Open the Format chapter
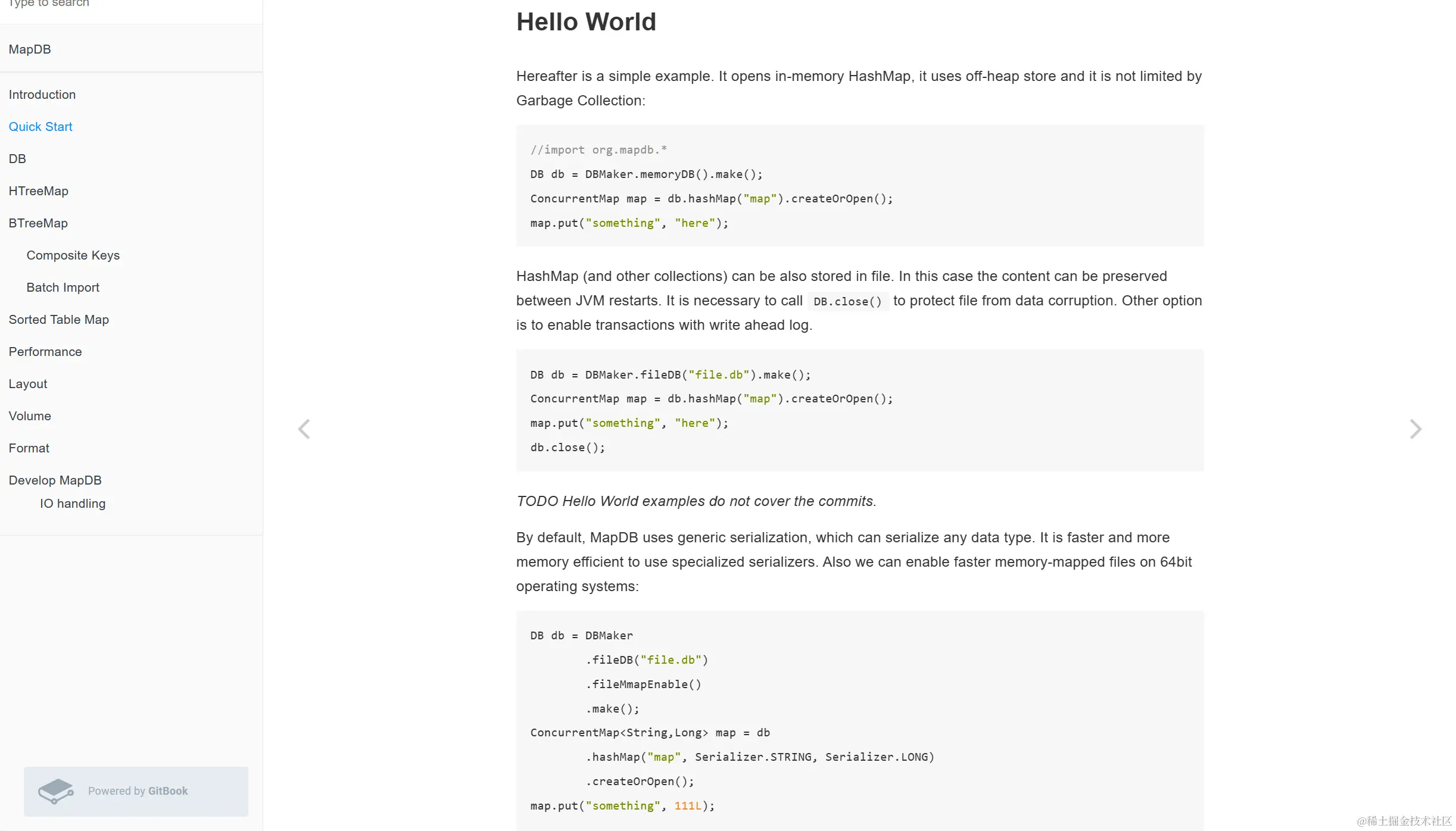This screenshot has height=831, width=1456. (x=29, y=448)
